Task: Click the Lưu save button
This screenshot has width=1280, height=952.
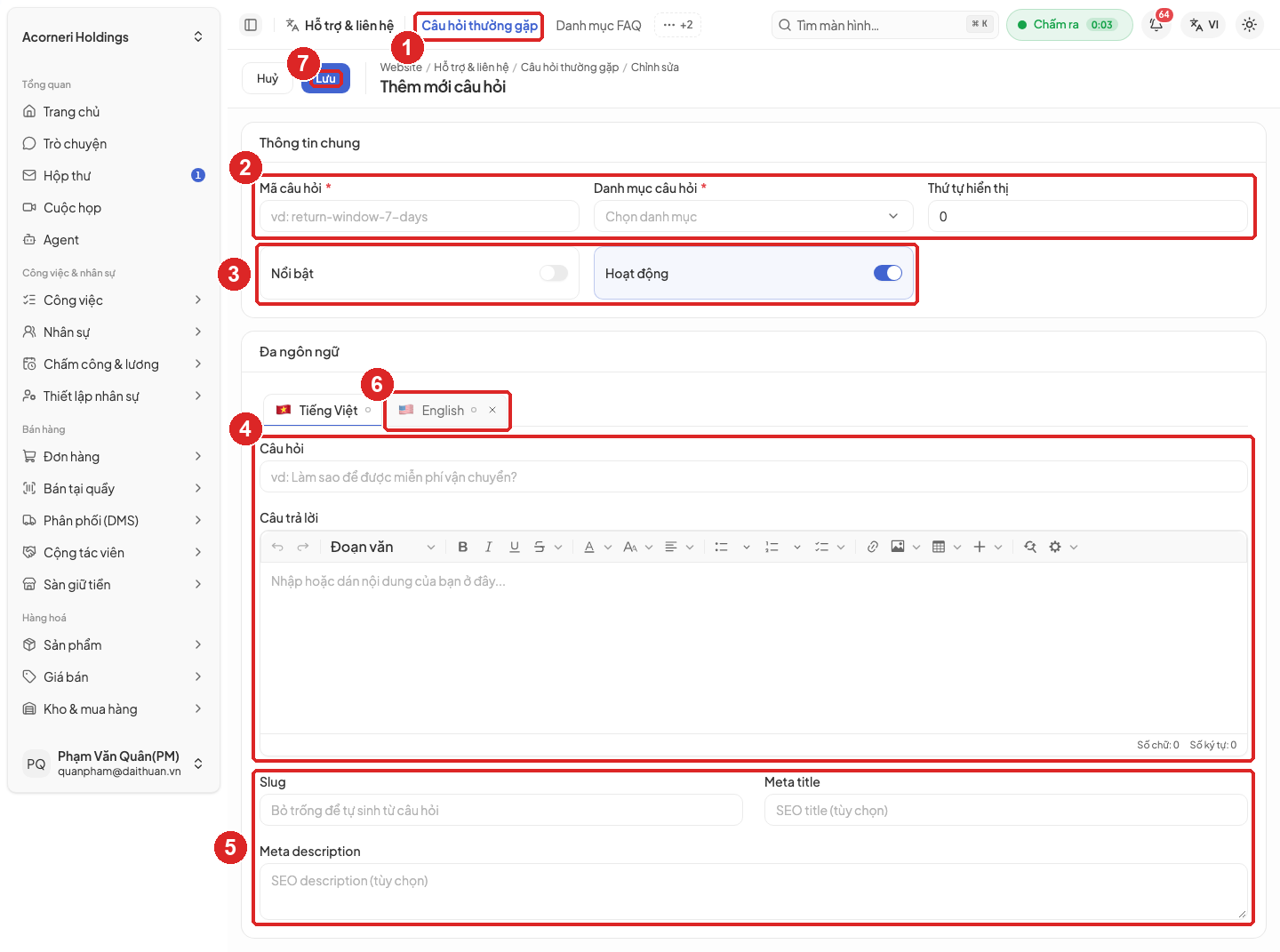Action: [326, 78]
